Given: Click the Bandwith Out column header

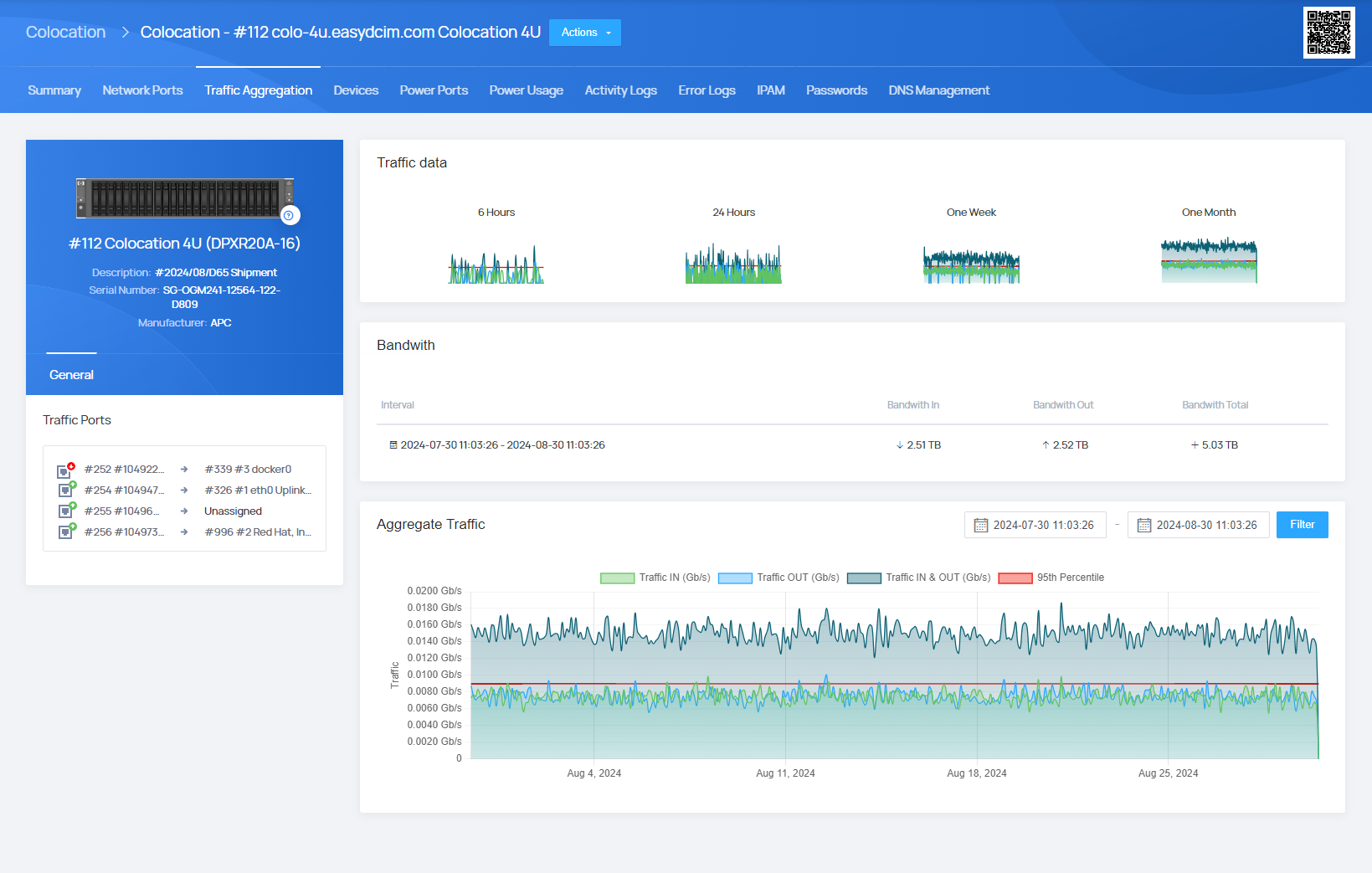Looking at the screenshot, I should (x=1063, y=405).
